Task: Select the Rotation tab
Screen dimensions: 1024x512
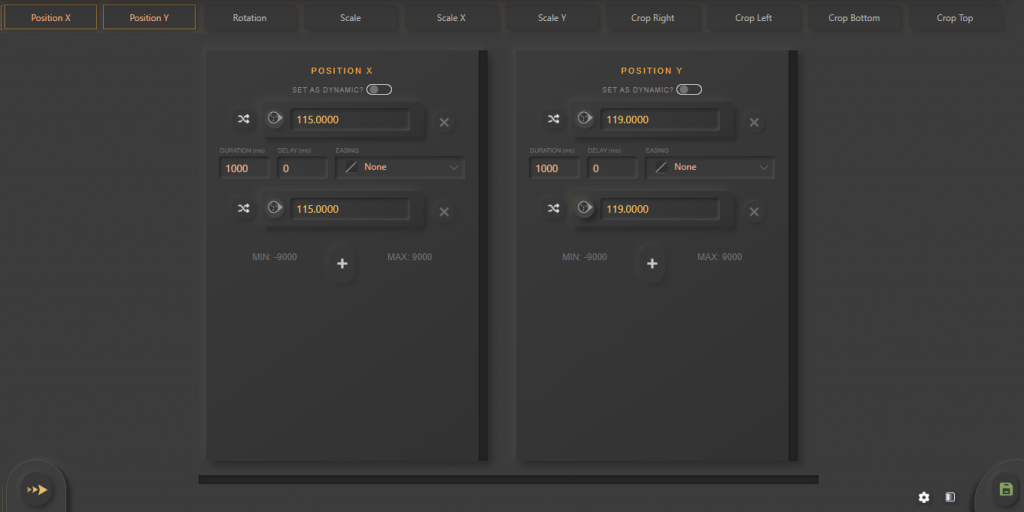Action: click(250, 17)
